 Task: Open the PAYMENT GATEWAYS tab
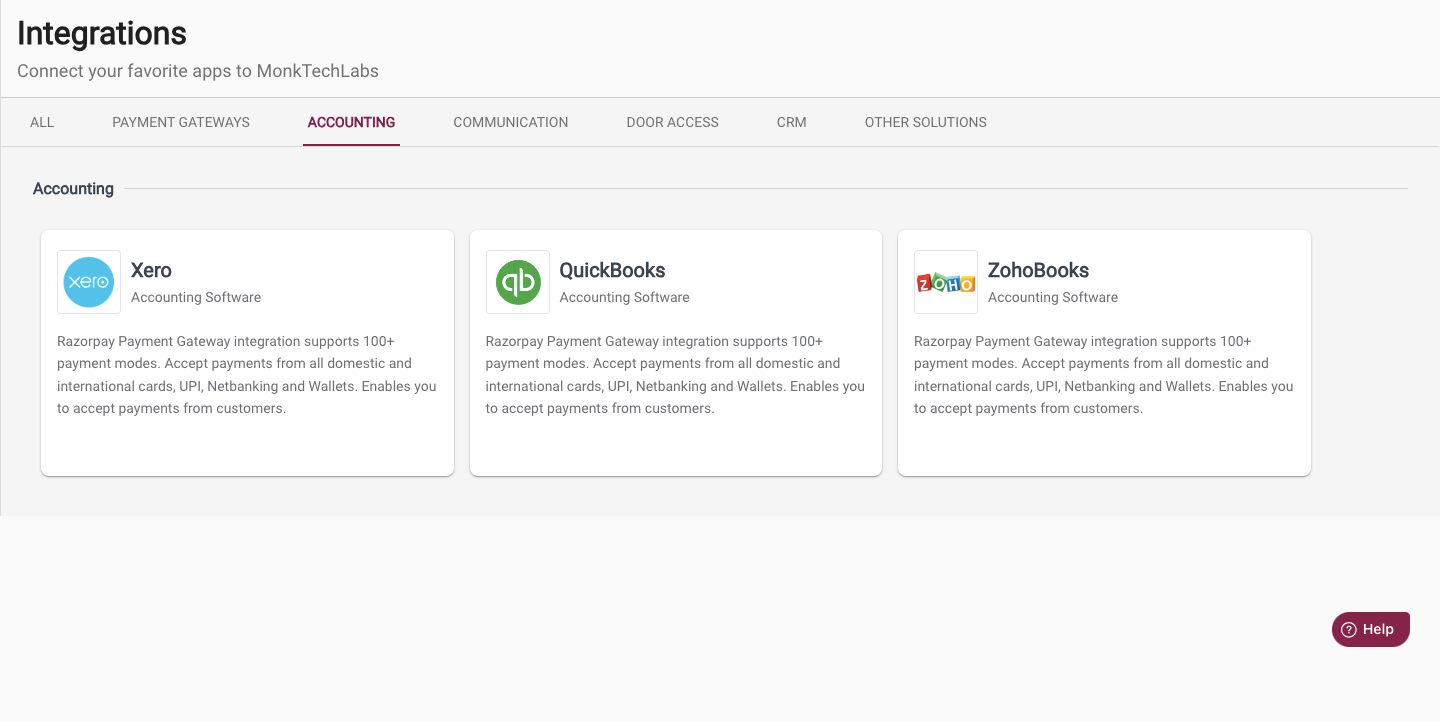(181, 122)
